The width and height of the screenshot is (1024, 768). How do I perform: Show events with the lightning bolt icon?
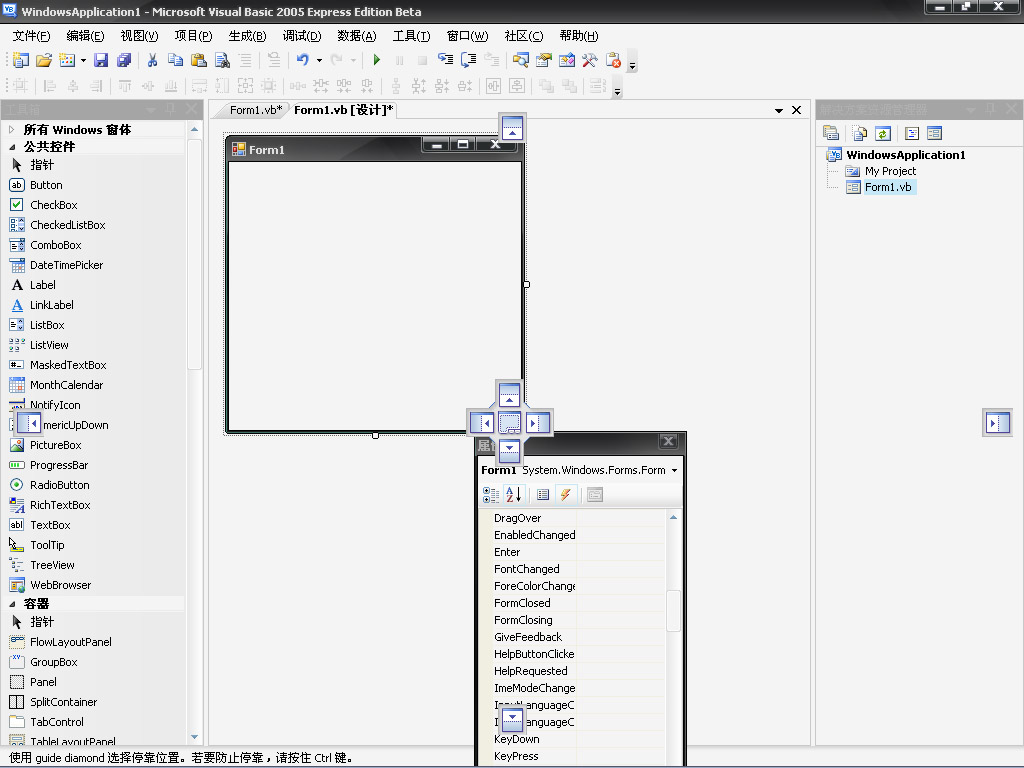click(566, 494)
